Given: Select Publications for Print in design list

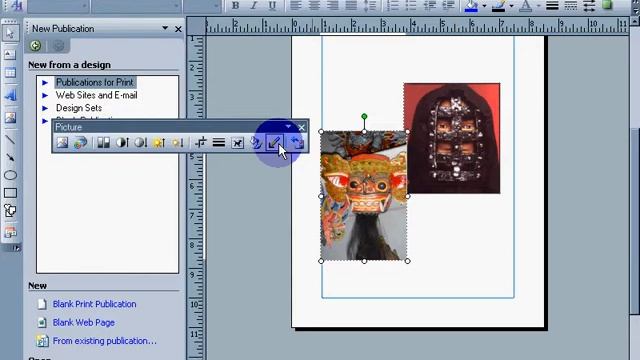Looking at the screenshot, I should click(95, 82).
